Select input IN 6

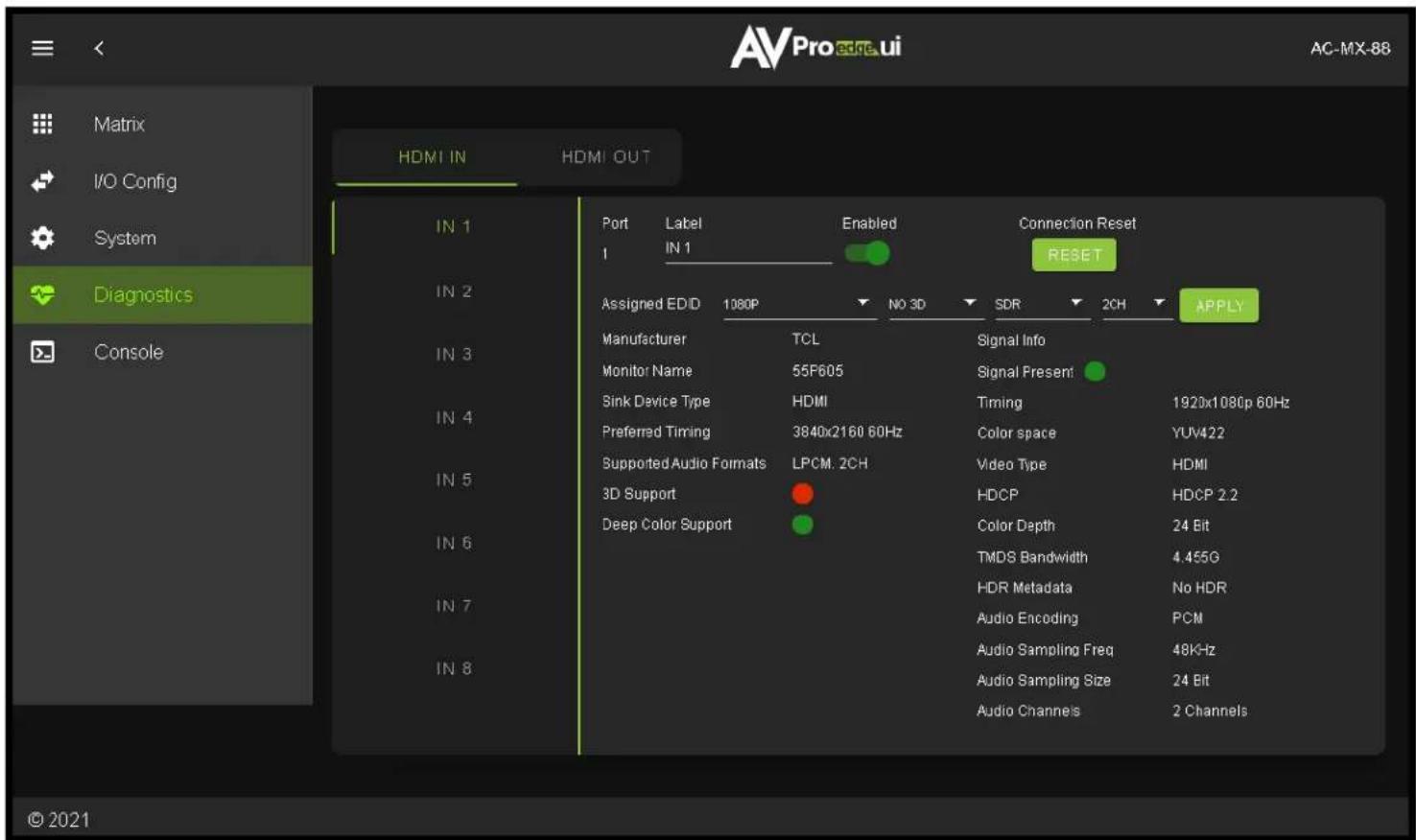point(454,544)
